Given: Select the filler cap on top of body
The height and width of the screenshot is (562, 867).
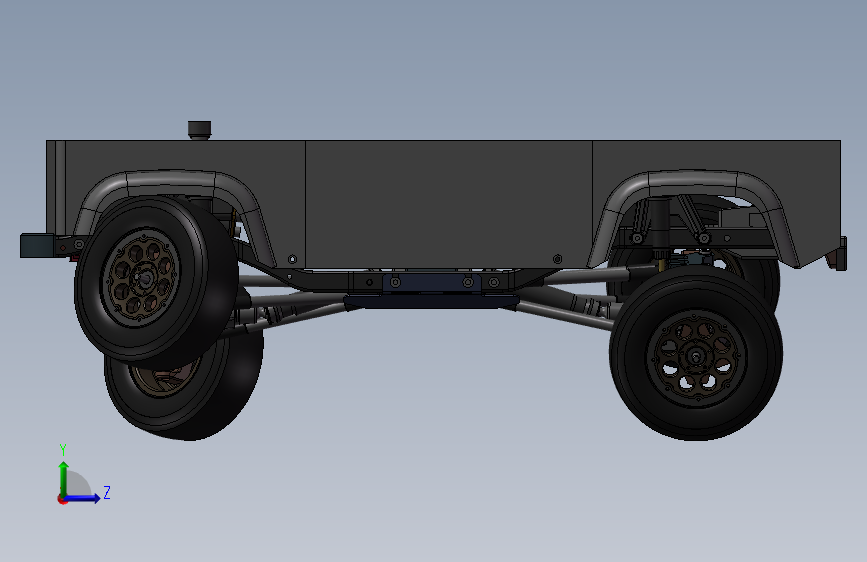Looking at the screenshot, I should (x=200, y=130).
